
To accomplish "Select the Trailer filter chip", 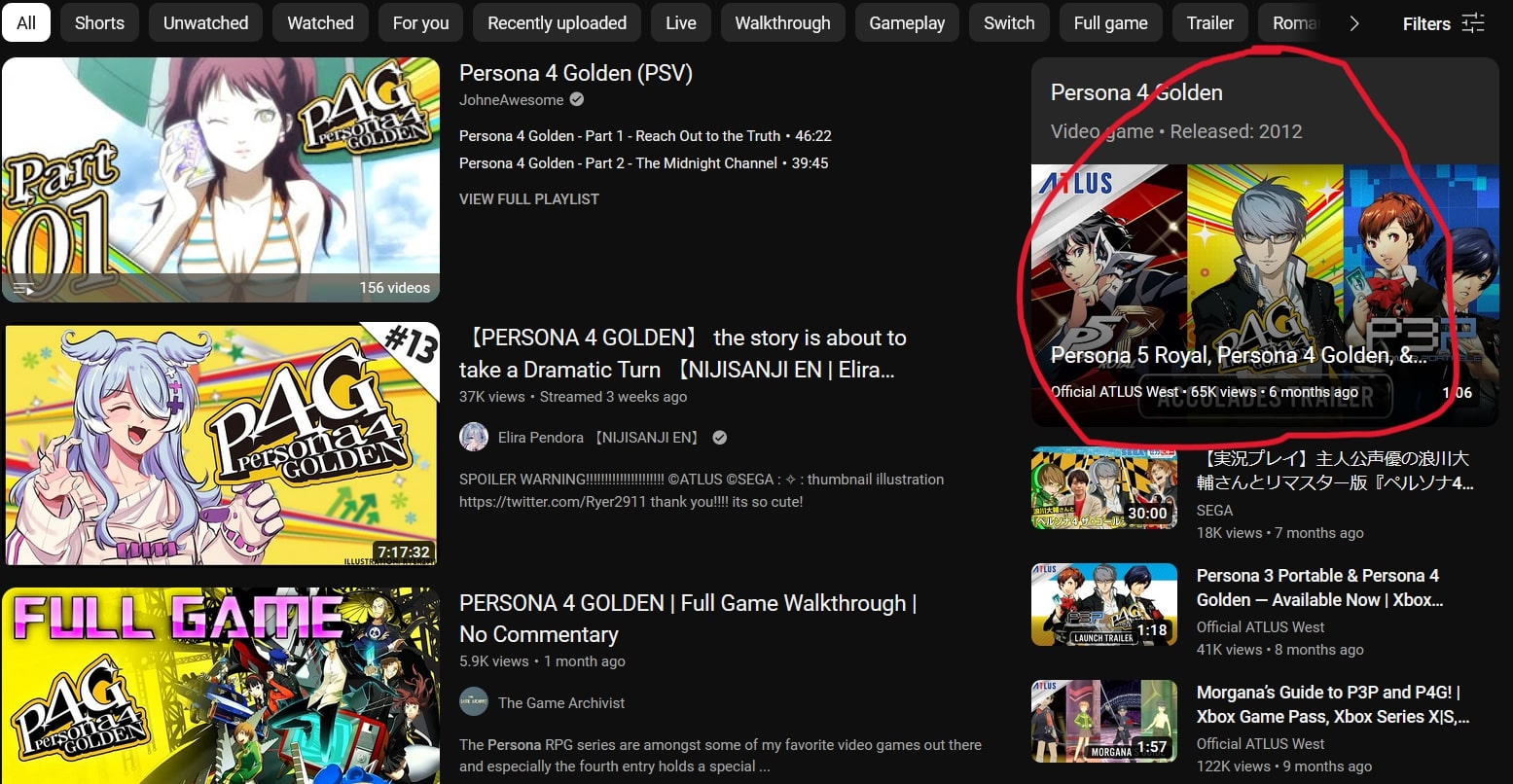I will click(x=1209, y=22).
